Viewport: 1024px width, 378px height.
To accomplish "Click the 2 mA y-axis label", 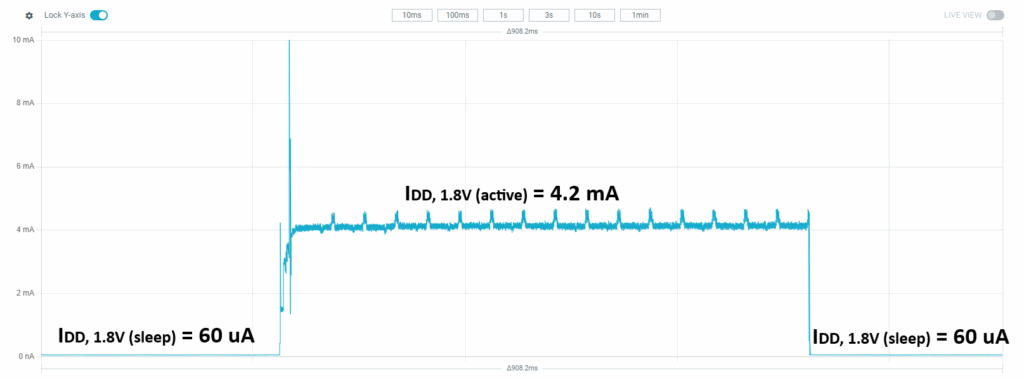I will (25, 293).
